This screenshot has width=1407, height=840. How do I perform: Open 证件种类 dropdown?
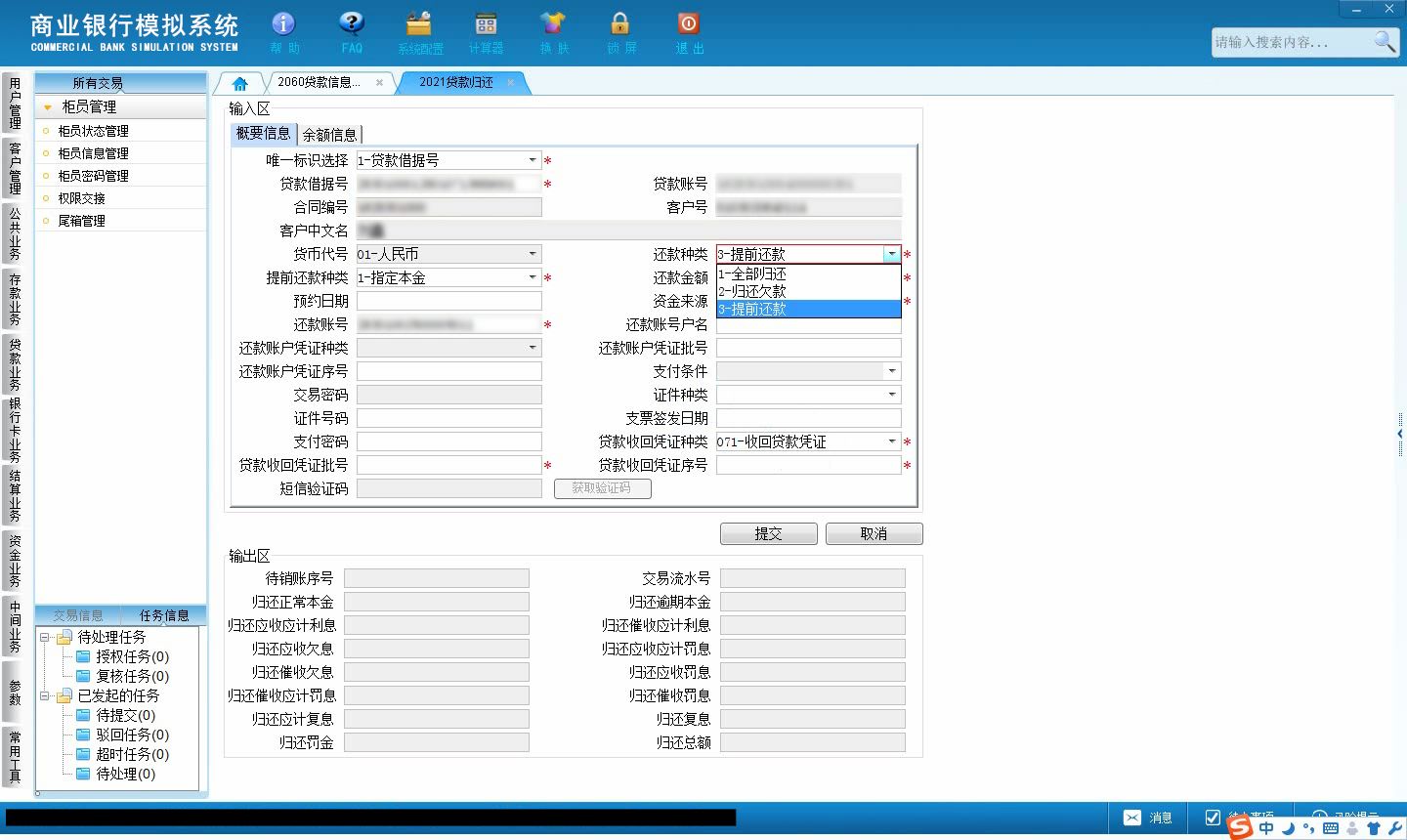click(x=892, y=395)
